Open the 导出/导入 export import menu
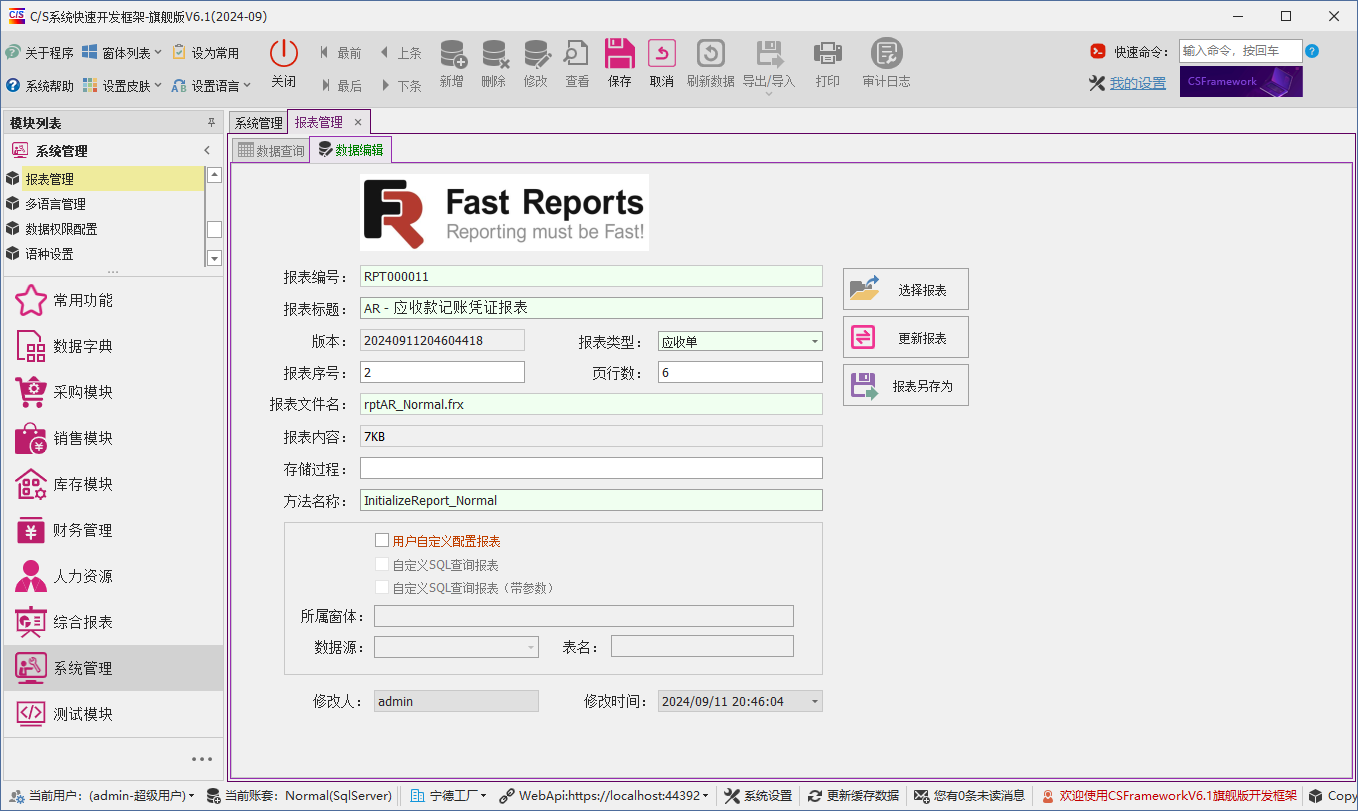This screenshot has height=811, width=1358. [769, 66]
